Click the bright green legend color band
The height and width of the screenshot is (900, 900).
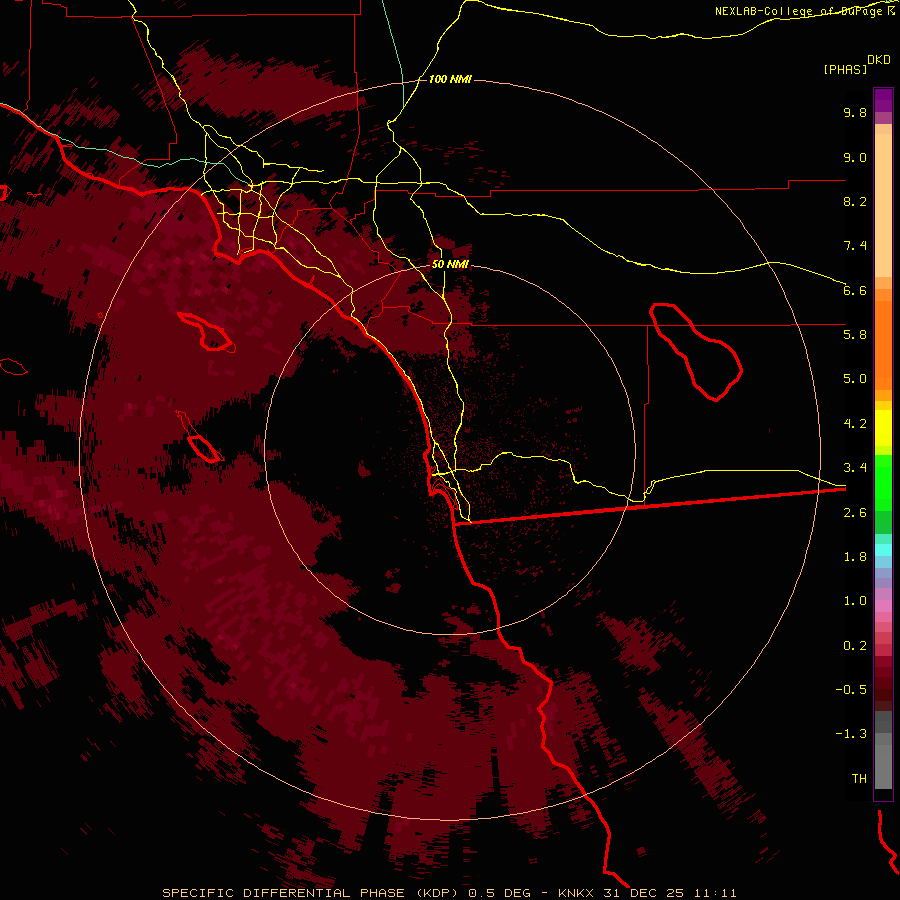883,482
